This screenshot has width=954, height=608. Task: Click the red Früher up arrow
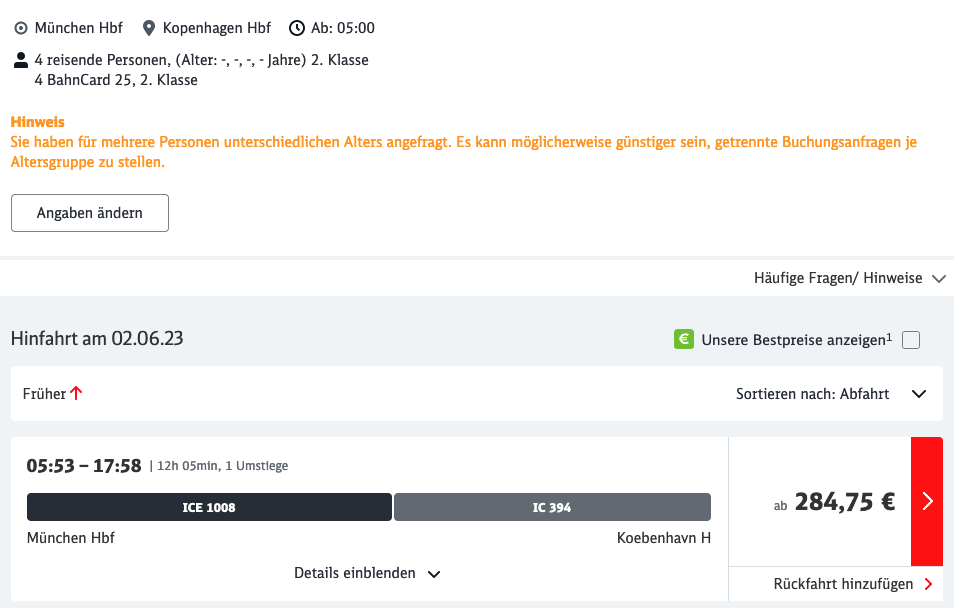point(77,394)
